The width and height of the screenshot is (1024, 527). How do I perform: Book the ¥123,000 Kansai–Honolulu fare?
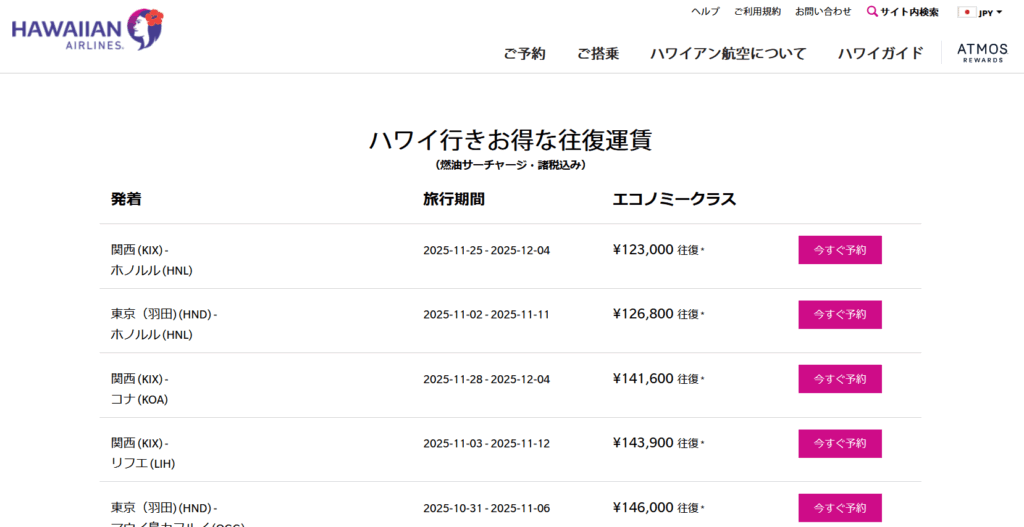click(x=840, y=250)
